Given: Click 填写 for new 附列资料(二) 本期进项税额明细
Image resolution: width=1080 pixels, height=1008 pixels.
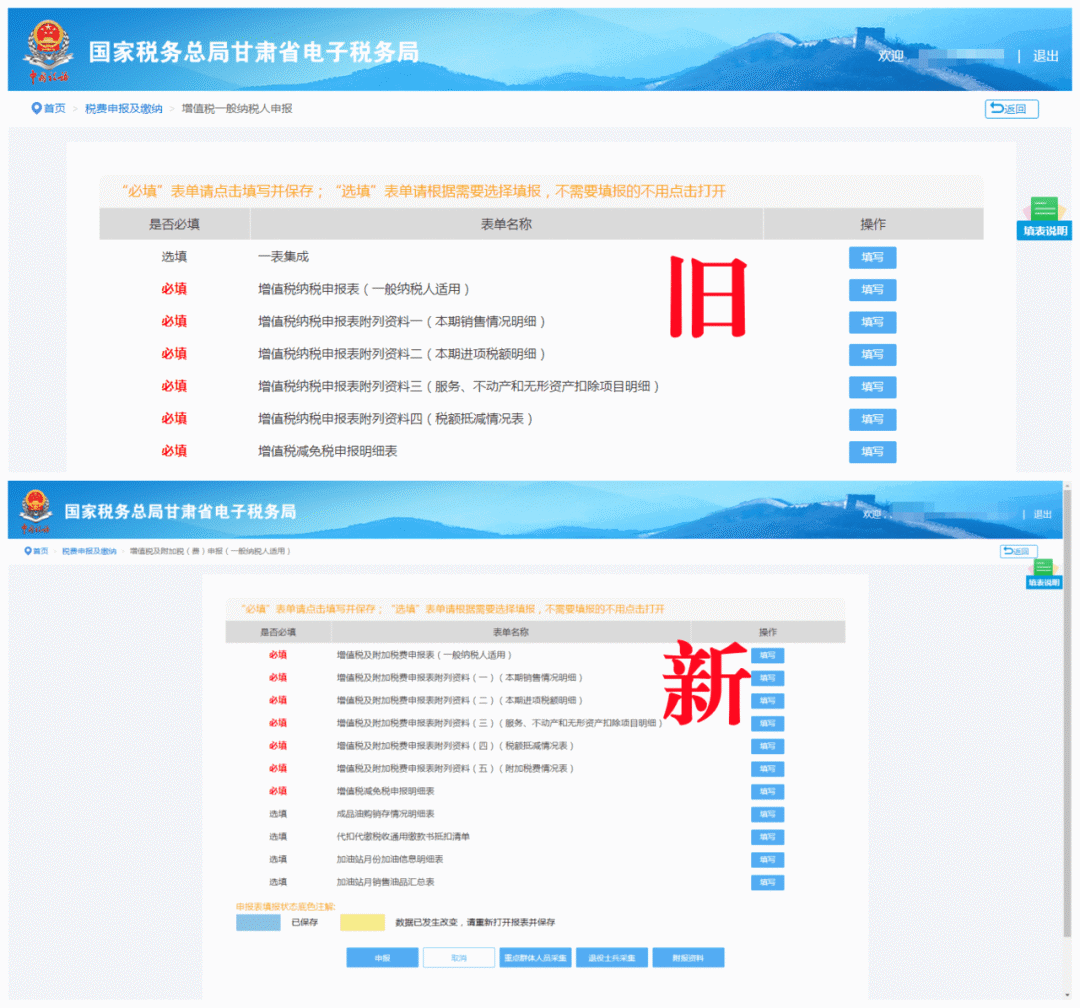Looking at the screenshot, I should pyautogui.click(x=767, y=701).
